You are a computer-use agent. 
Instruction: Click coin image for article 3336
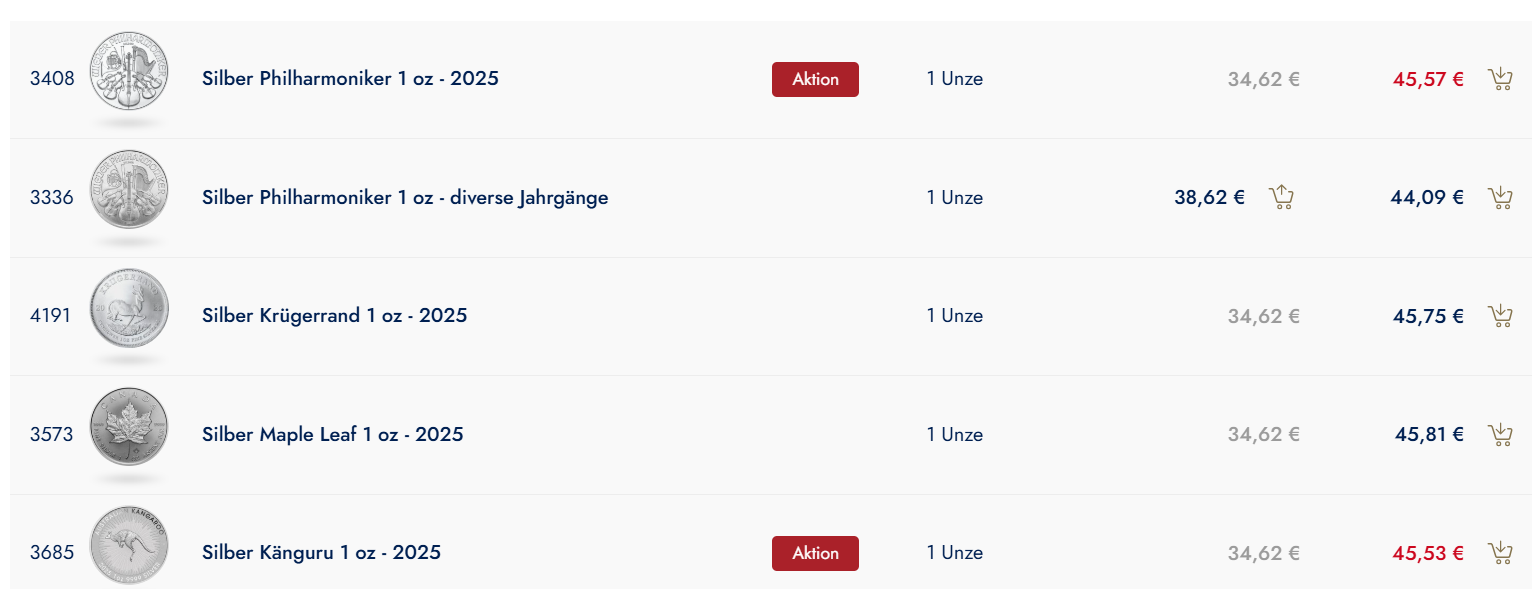(129, 190)
